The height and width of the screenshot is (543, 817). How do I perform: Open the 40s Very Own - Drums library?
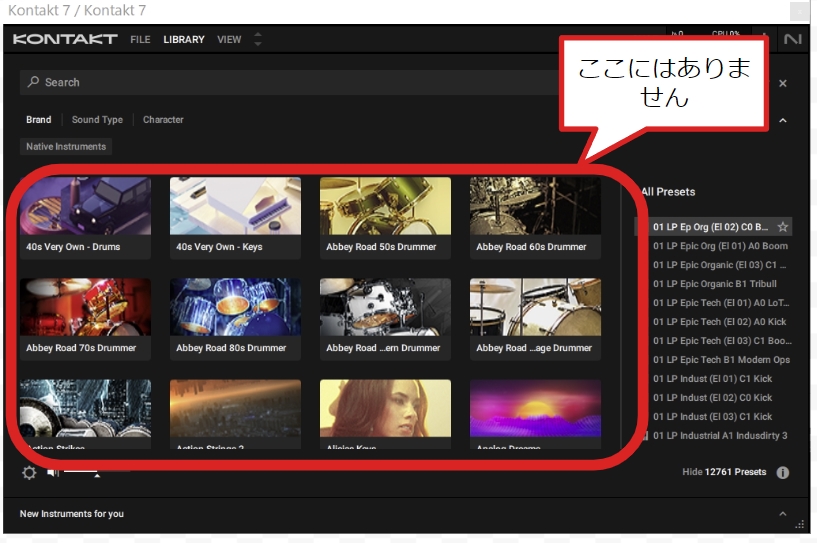pyautogui.click(x=85, y=218)
